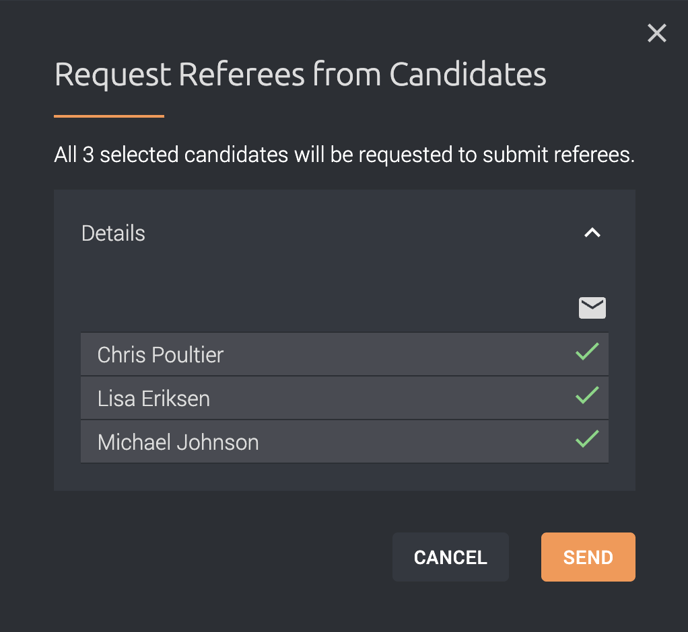Toggle the green checkmark for Chris Poultier
688x632 pixels.
pos(587,352)
